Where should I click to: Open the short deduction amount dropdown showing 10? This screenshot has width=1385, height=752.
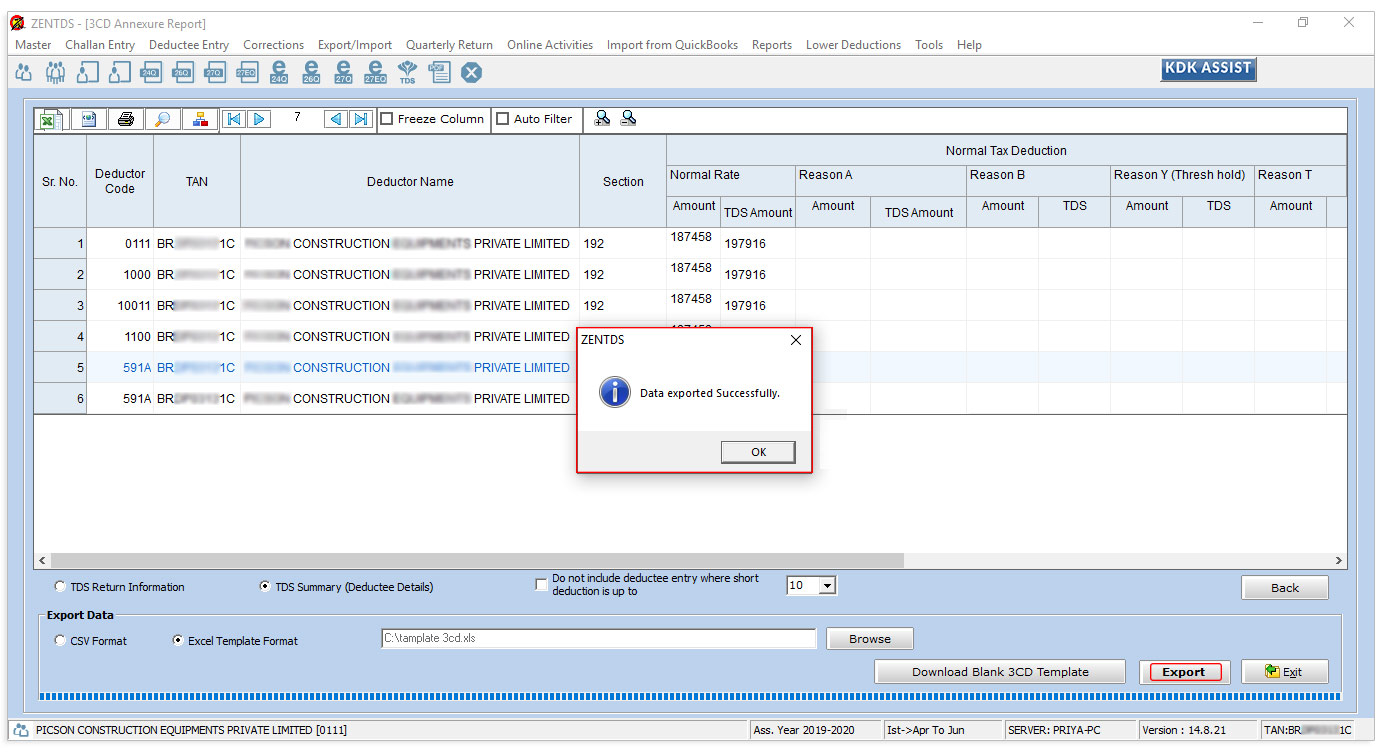click(811, 586)
